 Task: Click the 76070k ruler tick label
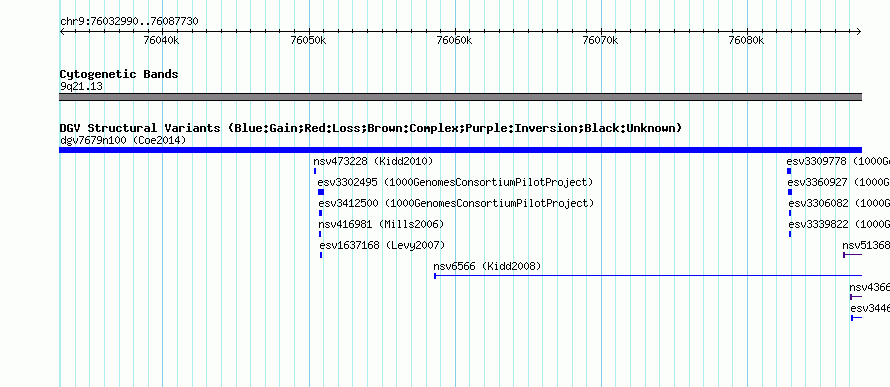click(x=601, y=41)
